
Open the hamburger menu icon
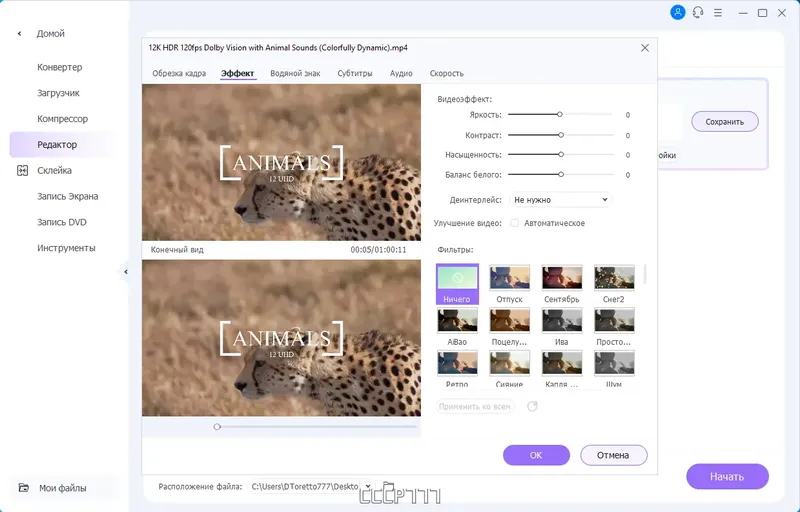718,13
